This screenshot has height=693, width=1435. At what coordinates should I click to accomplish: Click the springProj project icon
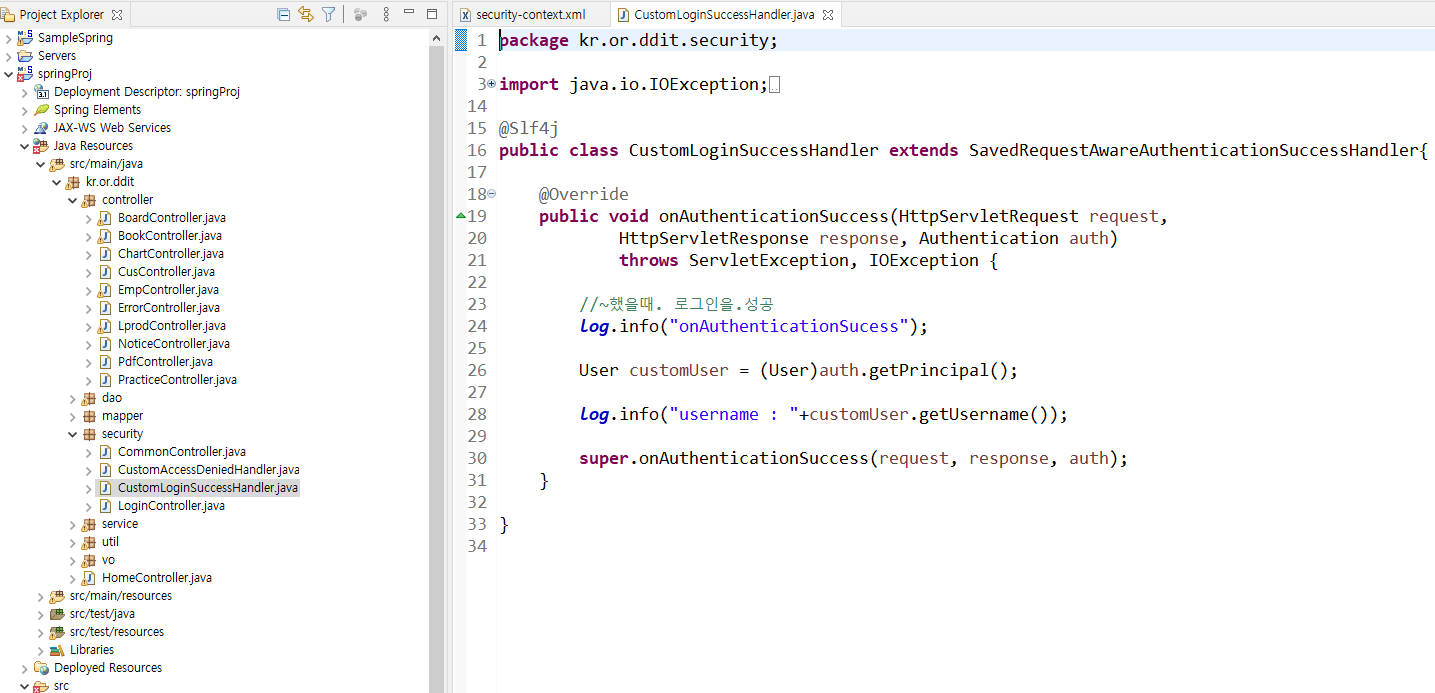pos(25,74)
